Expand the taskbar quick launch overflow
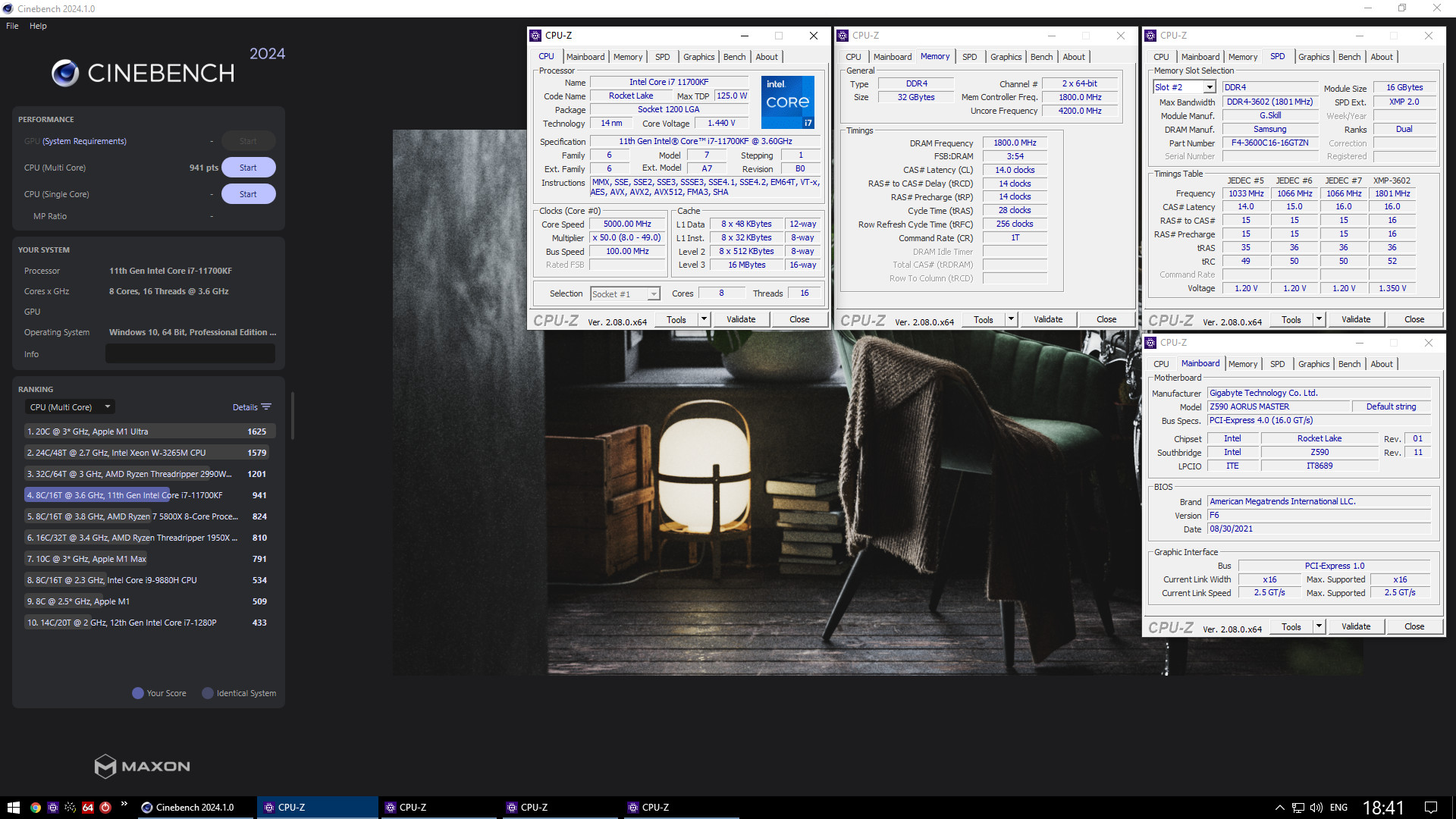The height and width of the screenshot is (819, 1456). [x=124, y=804]
